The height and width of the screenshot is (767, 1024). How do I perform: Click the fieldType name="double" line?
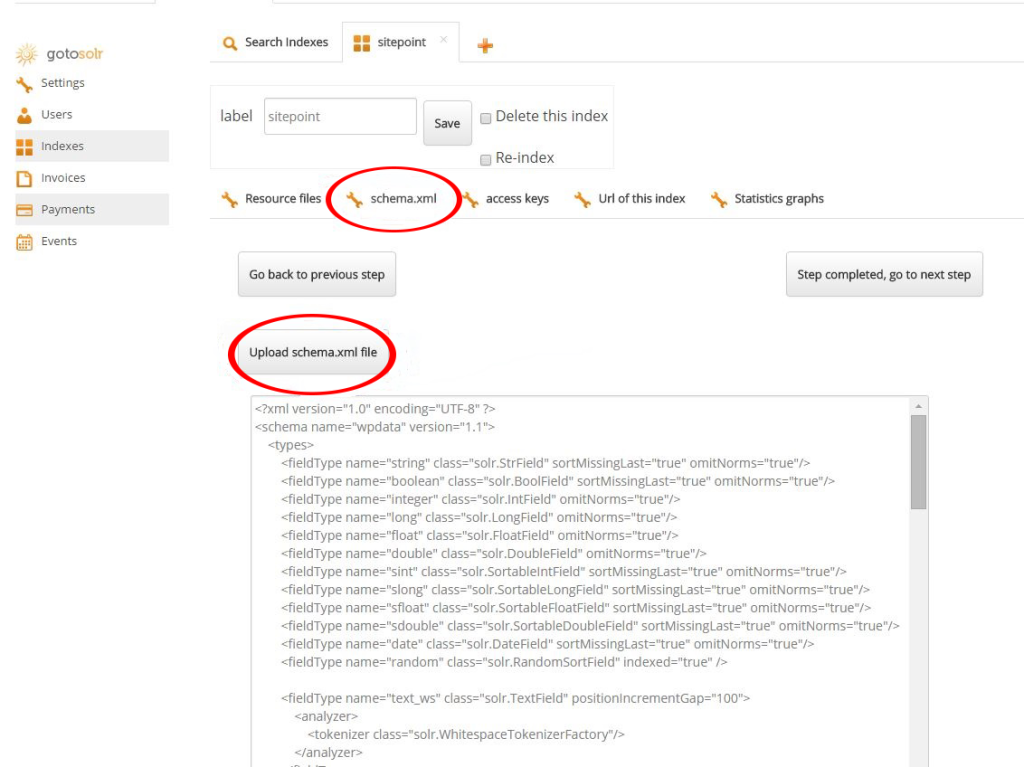tap(494, 554)
